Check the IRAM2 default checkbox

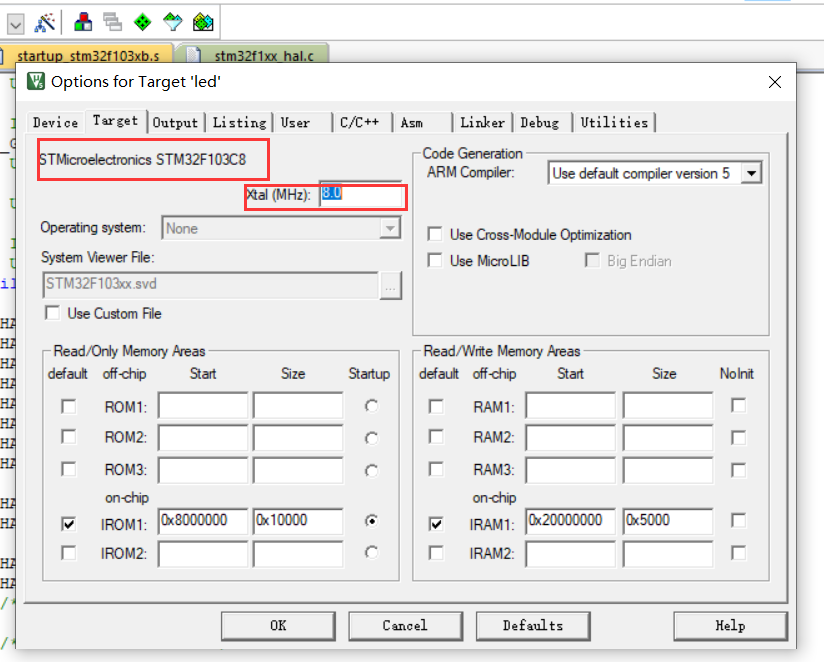436,553
